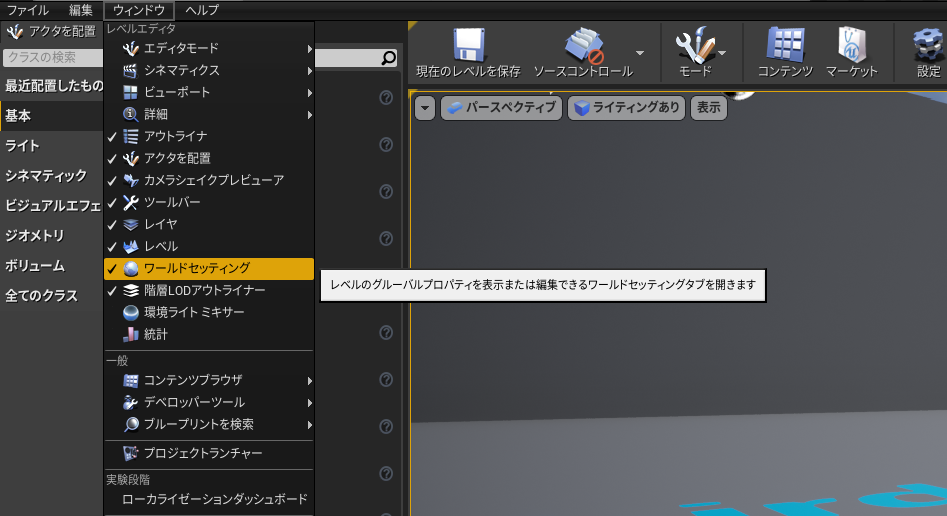The width and height of the screenshot is (947, 516).
Task: Open Settings (設定) gear icon
Action: (929, 45)
